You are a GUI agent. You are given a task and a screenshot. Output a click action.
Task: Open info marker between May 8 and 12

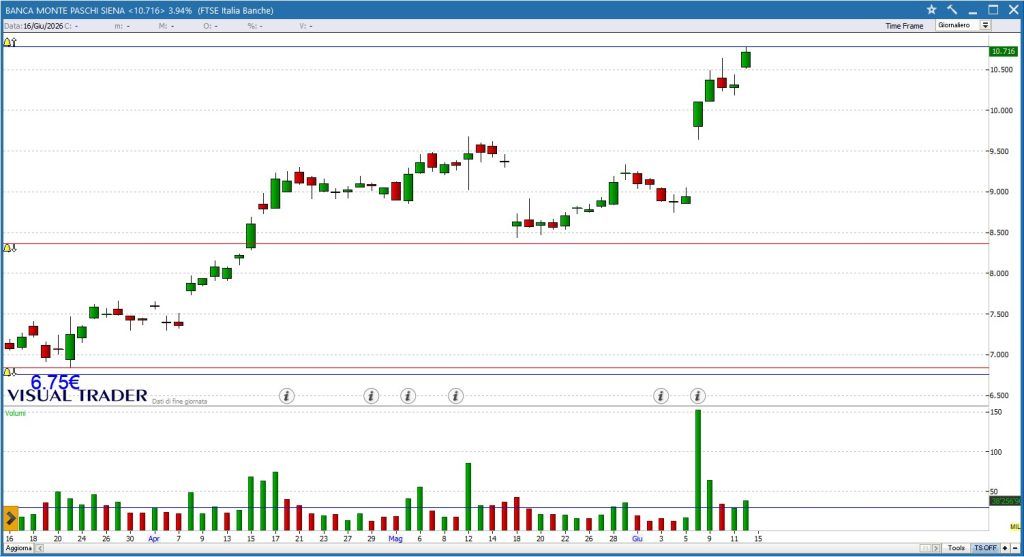456,396
